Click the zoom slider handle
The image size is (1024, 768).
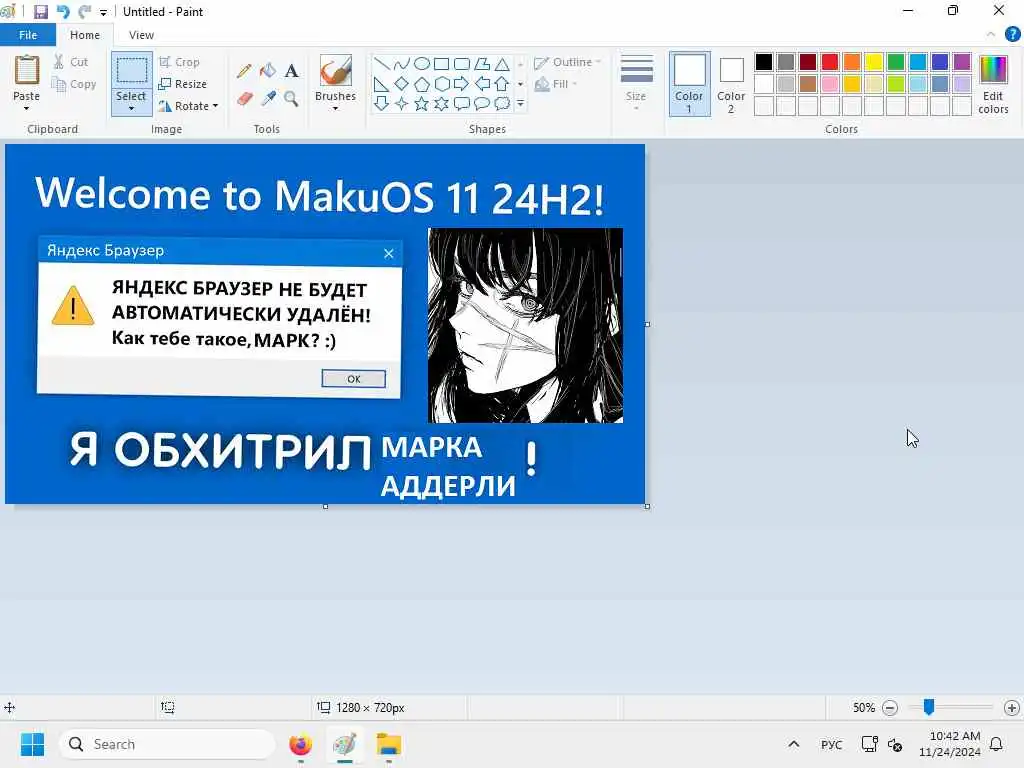click(x=929, y=707)
